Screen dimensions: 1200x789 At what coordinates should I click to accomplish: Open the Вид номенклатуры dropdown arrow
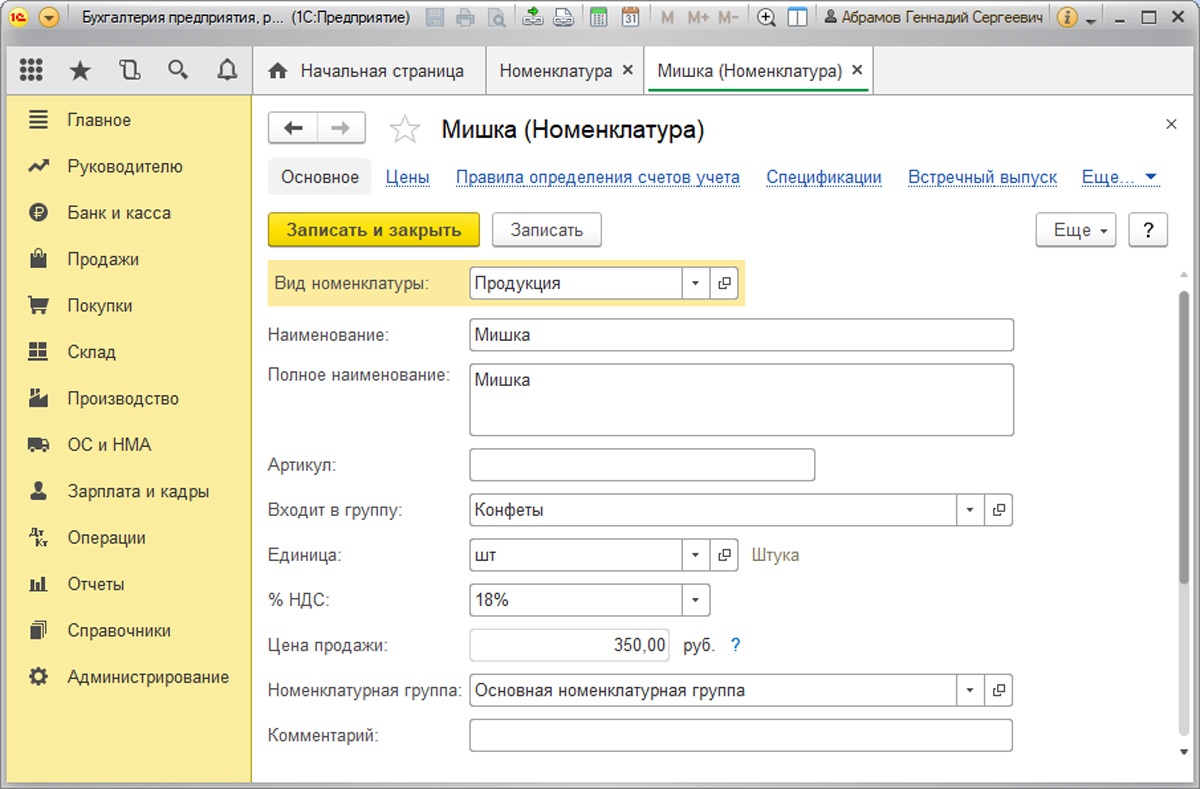[695, 283]
